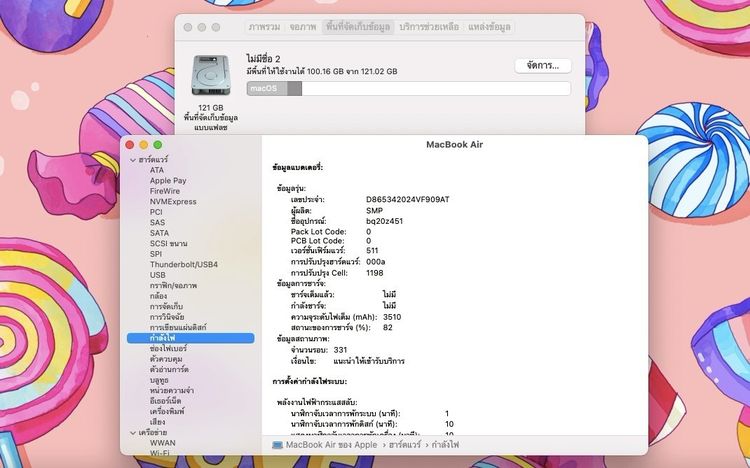The width and height of the screenshot is (750, 468).
Task: Select USB in the sidebar
Action: coord(158,275)
